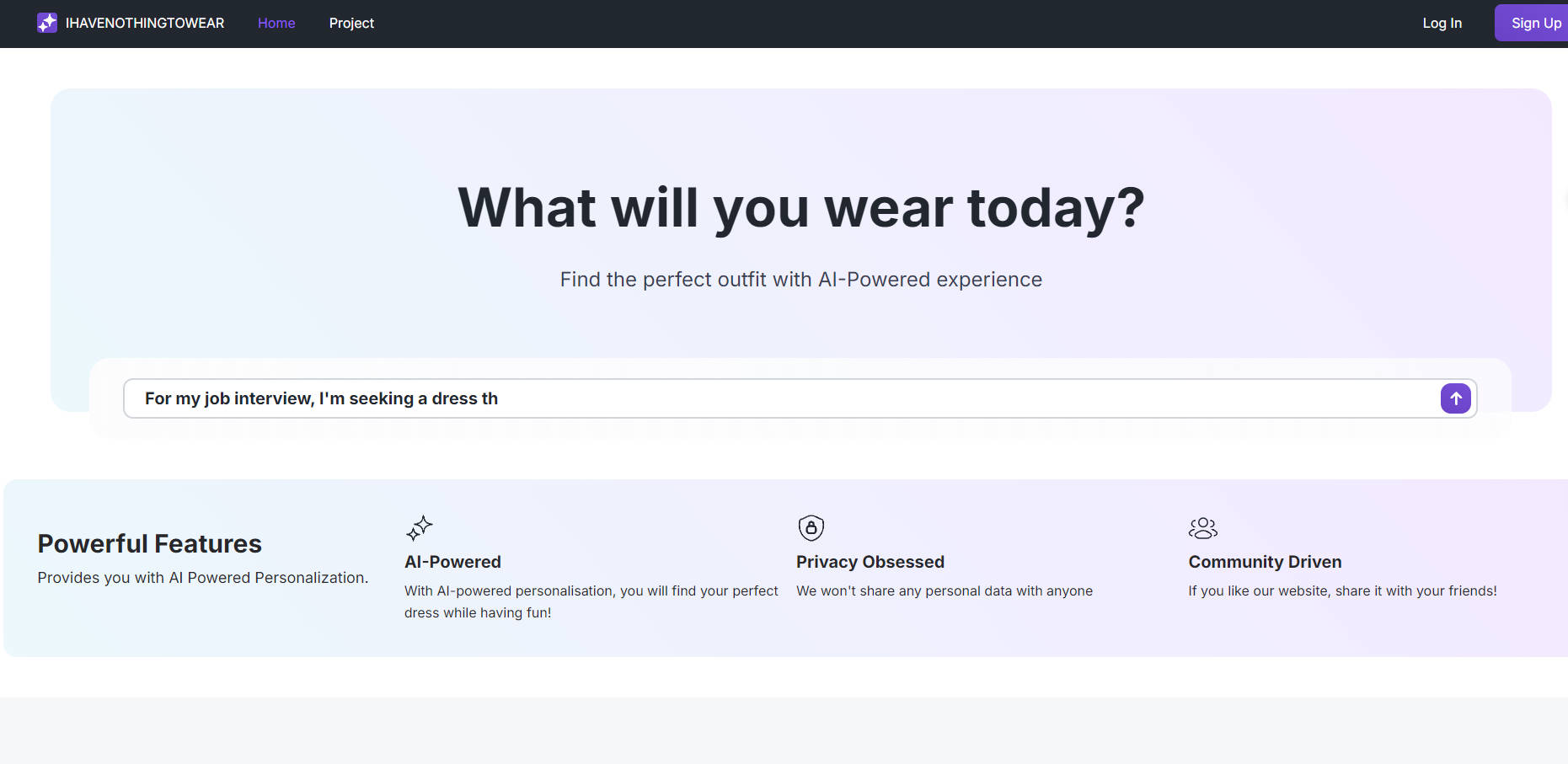Select the "AI-Powered" feature title
The height and width of the screenshot is (764, 1568).
pos(452,562)
